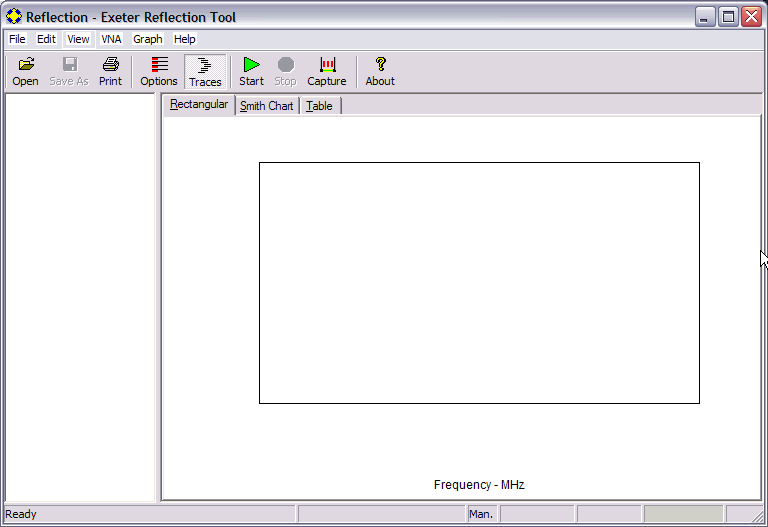768x527 pixels.
Task: Switch to the Smith Chart tab
Action: pos(266,106)
